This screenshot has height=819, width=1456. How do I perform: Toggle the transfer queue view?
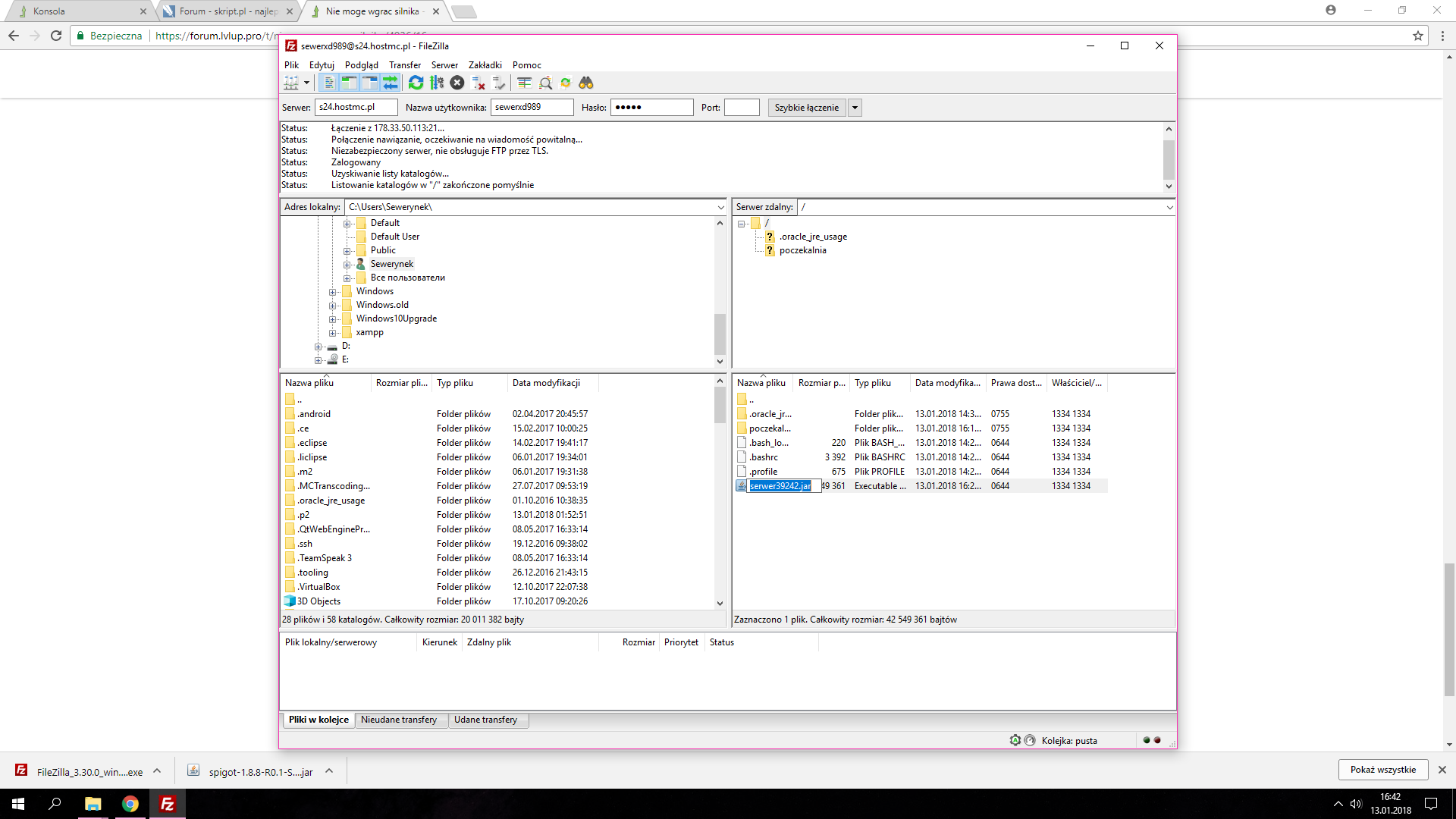click(x=391, y=83)
